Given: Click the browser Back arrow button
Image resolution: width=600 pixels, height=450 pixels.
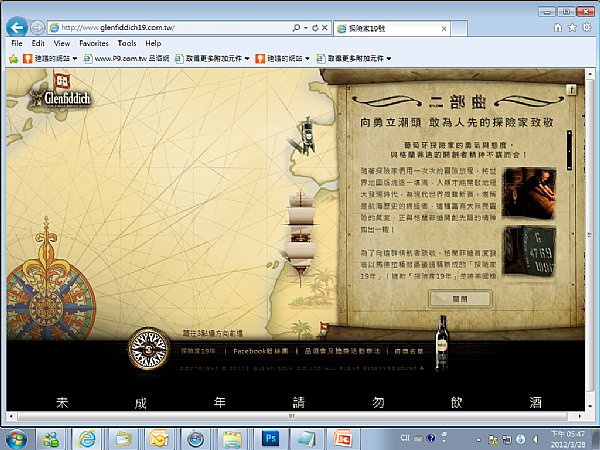Looking at the screenshot, I should tap(17, 28).
